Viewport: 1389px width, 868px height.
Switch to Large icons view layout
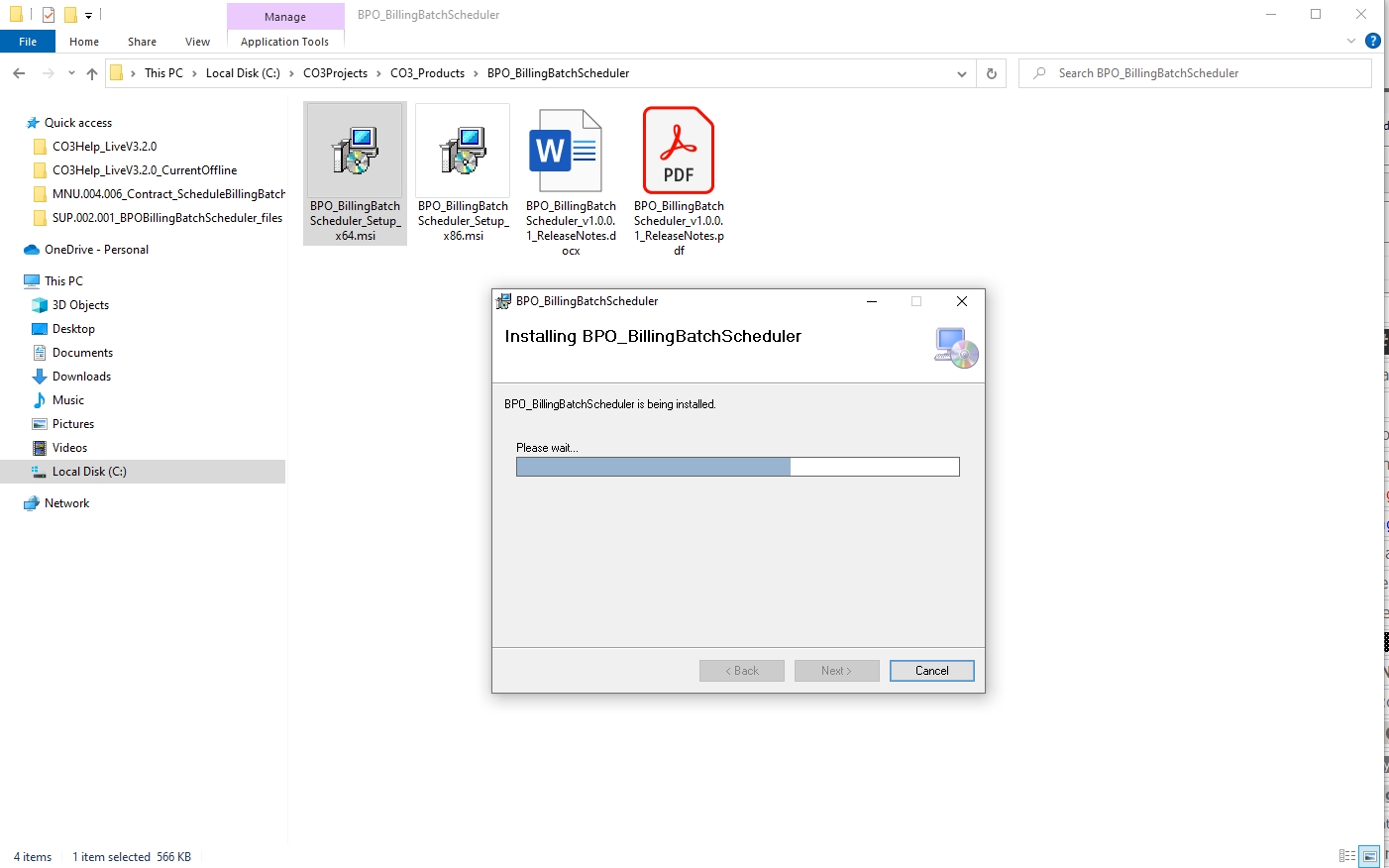click(x=1370, y=856)
